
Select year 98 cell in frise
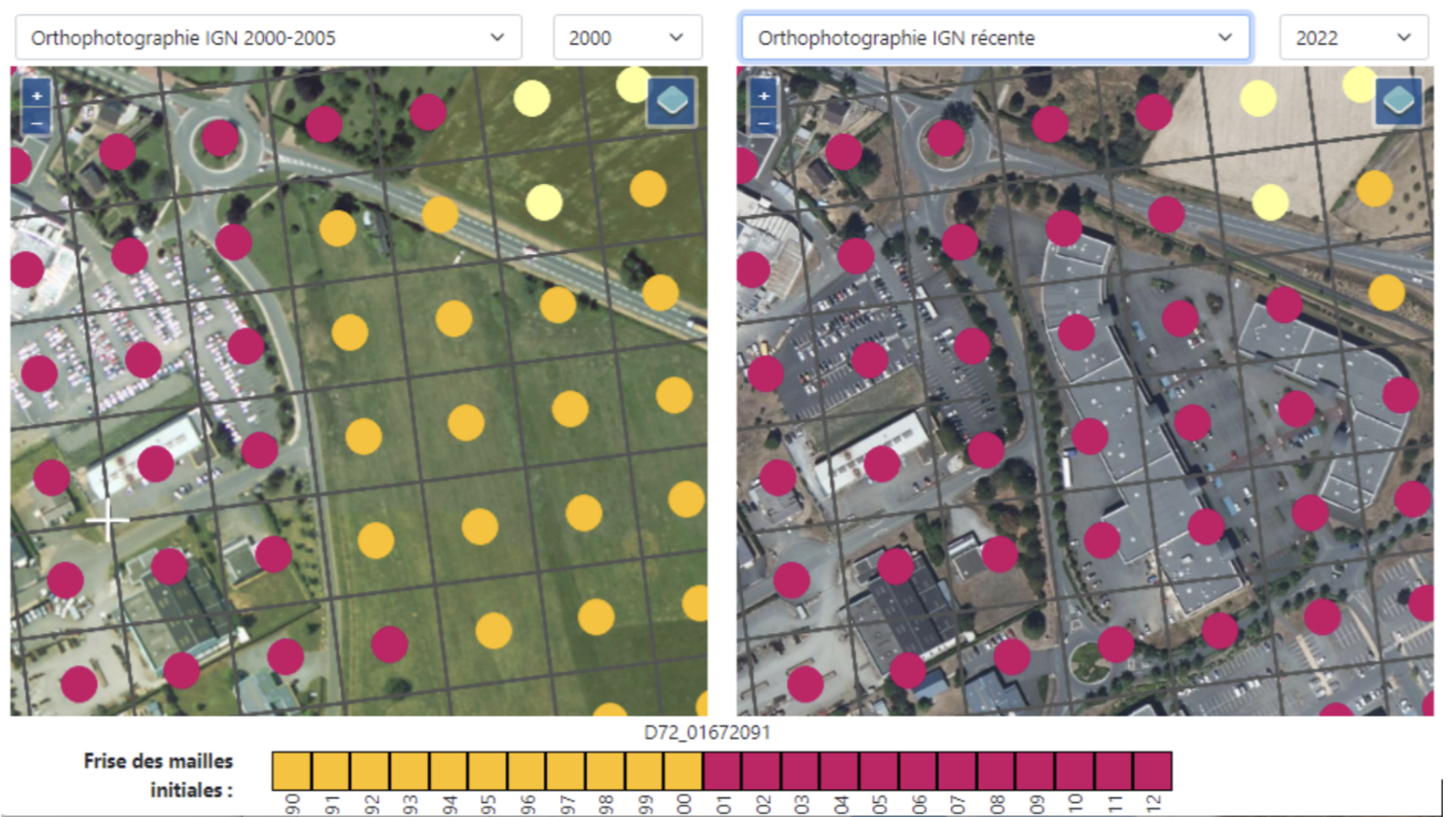(x=605, y=771)
